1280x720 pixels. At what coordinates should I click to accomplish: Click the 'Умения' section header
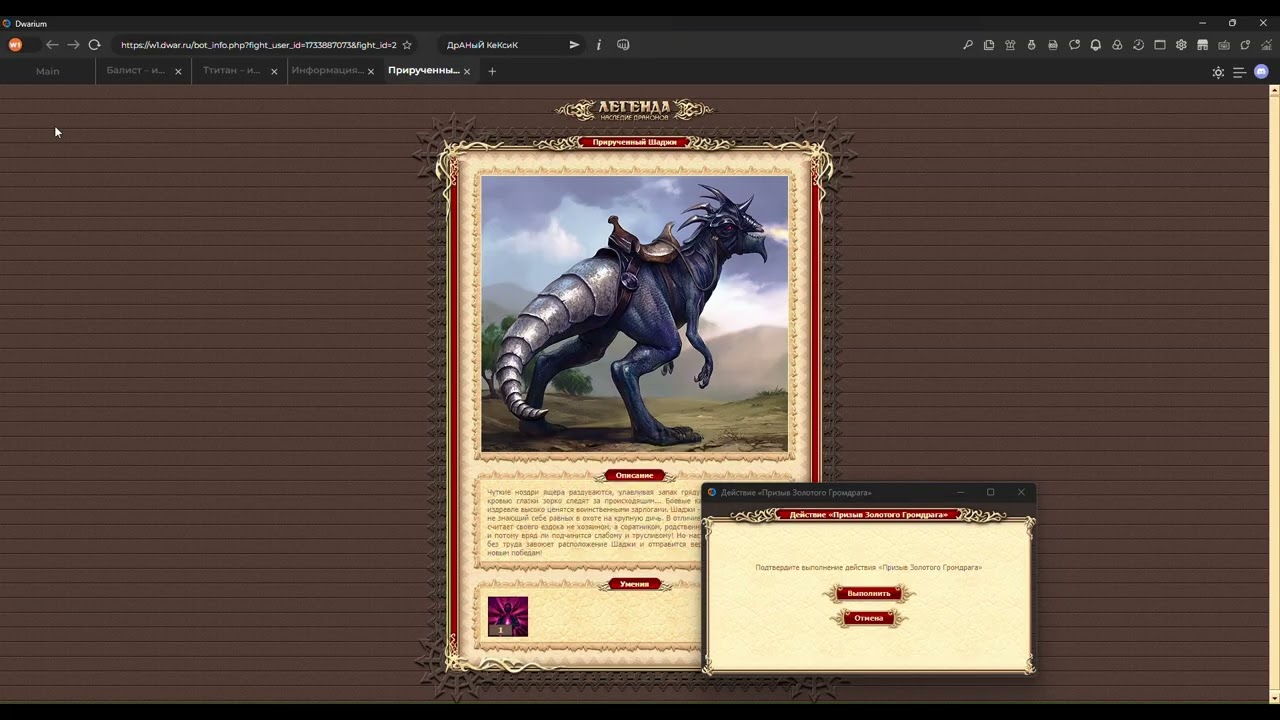[634, 584]
